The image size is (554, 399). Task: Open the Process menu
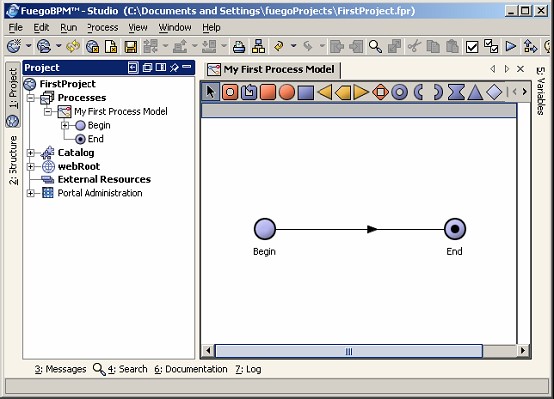tap(102, 27)
